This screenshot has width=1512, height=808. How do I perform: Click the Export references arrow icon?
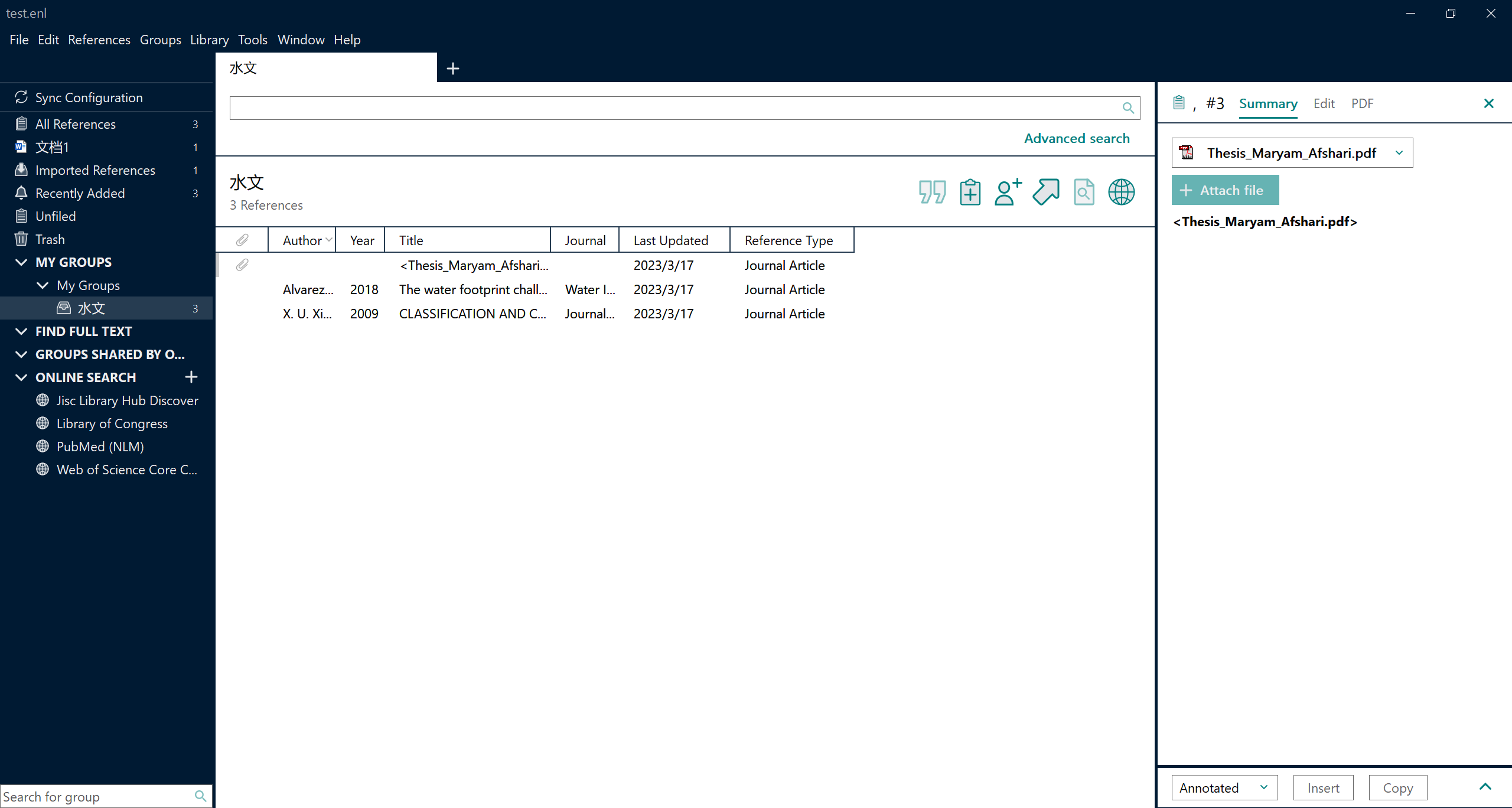pos(1045,192)
